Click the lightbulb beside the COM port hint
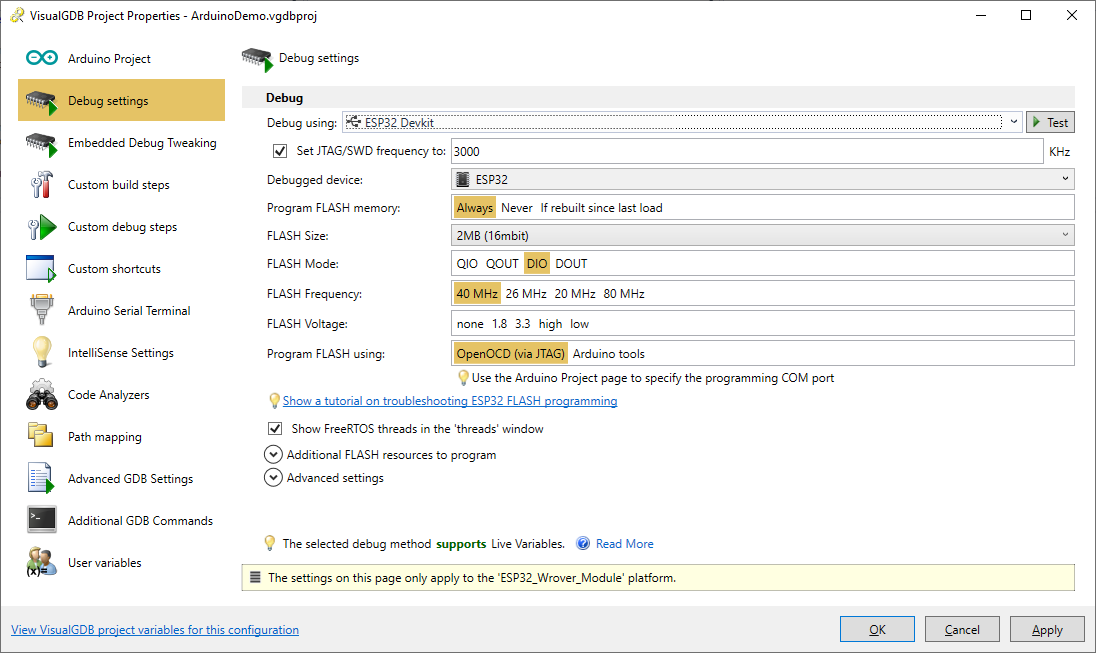This screenshot has height=653, width=1096. (x=463, y=378)
